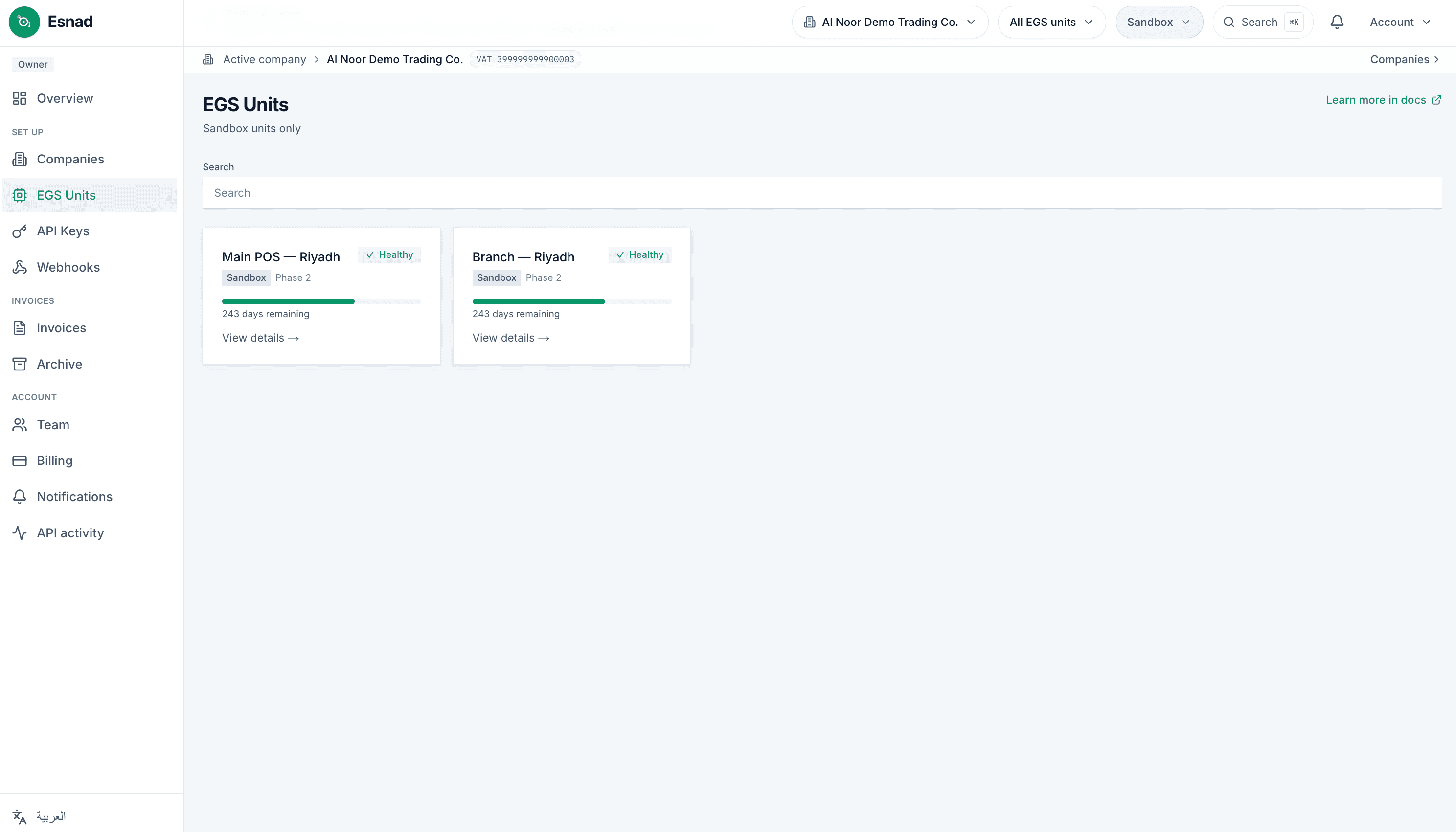
Task: Click the Healthy checkmark on Branch card
Action: (620, 255)
